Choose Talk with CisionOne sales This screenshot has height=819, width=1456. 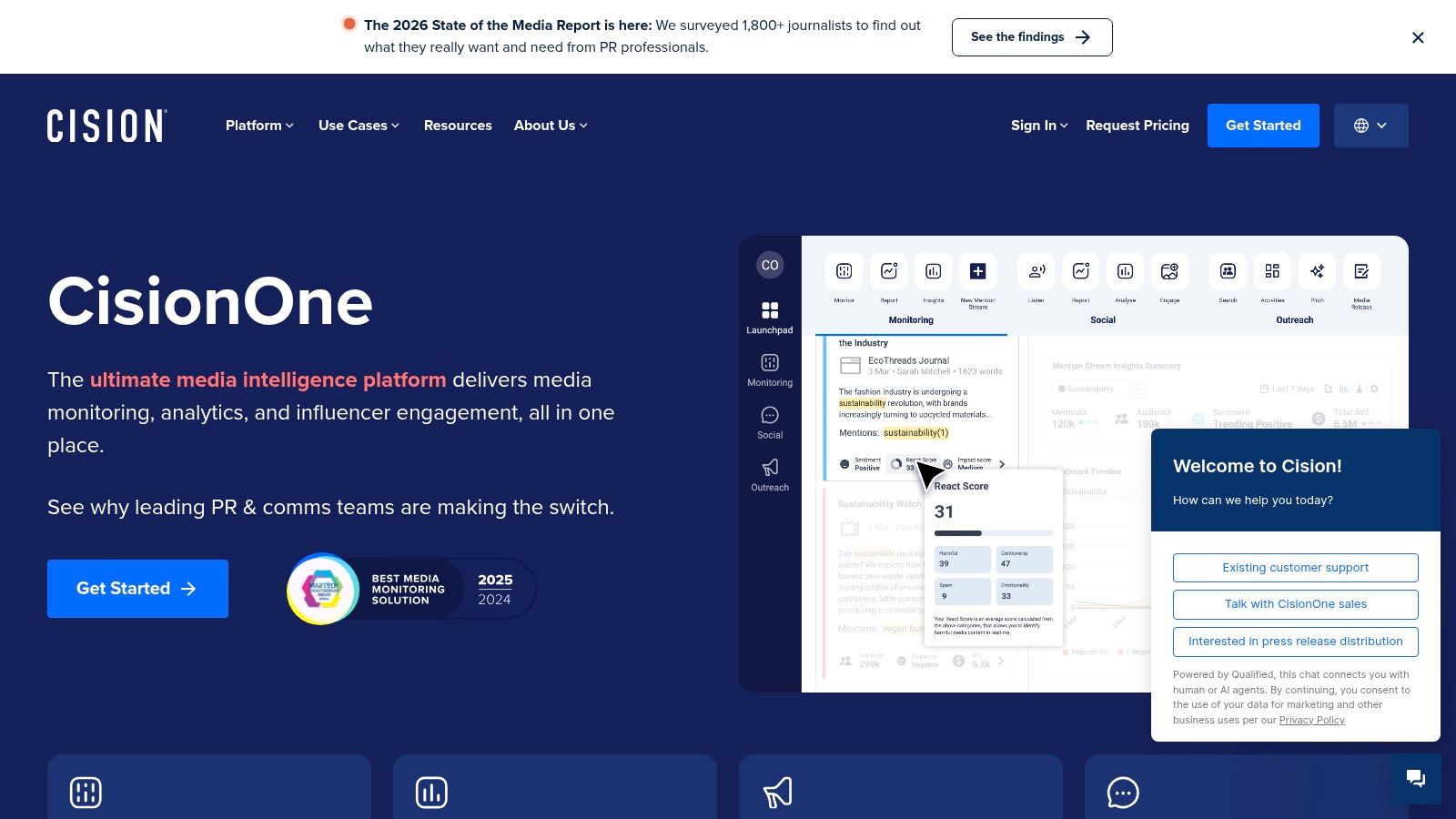(1296, 604)
